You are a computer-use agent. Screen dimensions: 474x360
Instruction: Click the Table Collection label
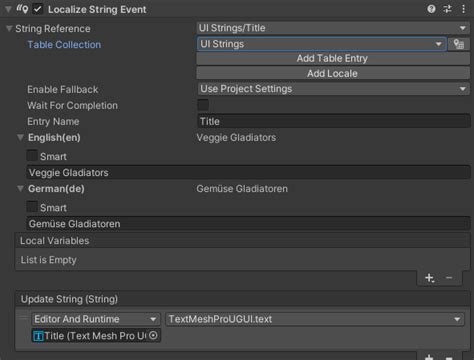[64, 45]
